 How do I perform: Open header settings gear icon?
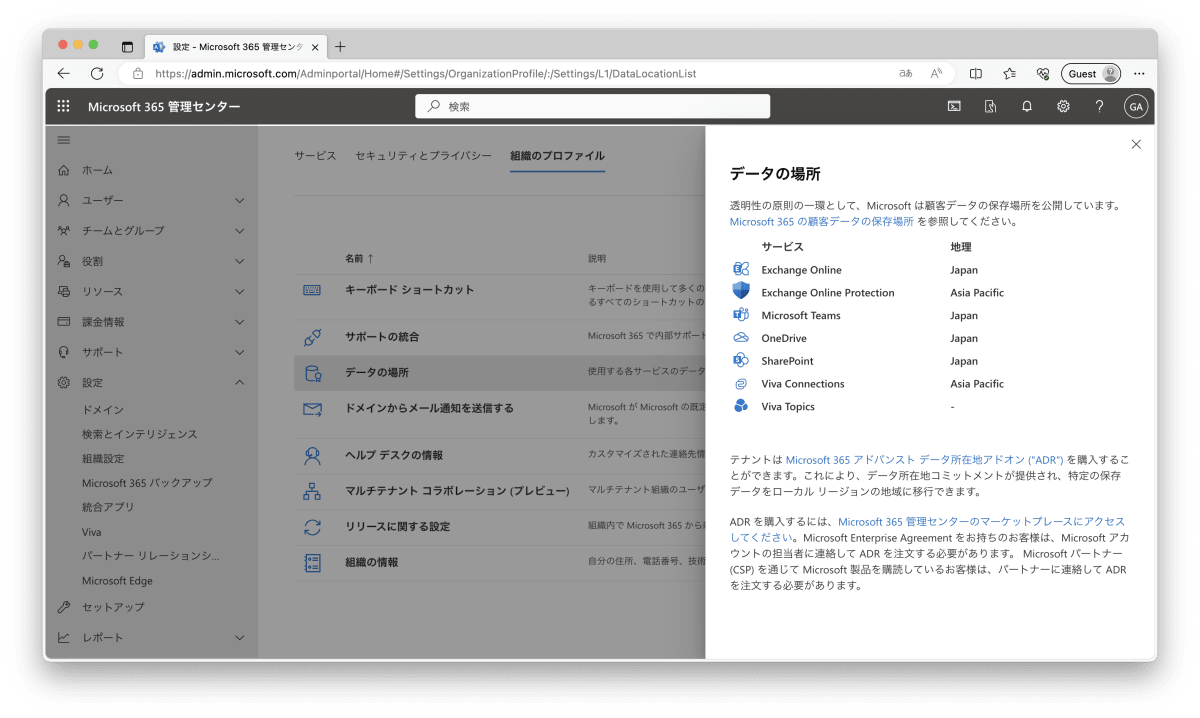pyautogui.click(x=1063, y=106)
